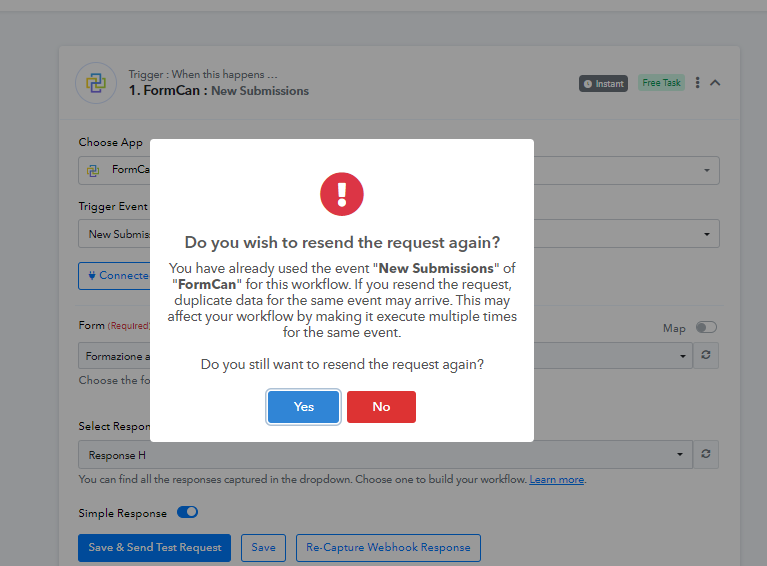The width and height of the screenshot is (767, 566).
Task: Click the dialog heading 'Do you wish to resend the request again?'
Action: (x=342, y=242)
